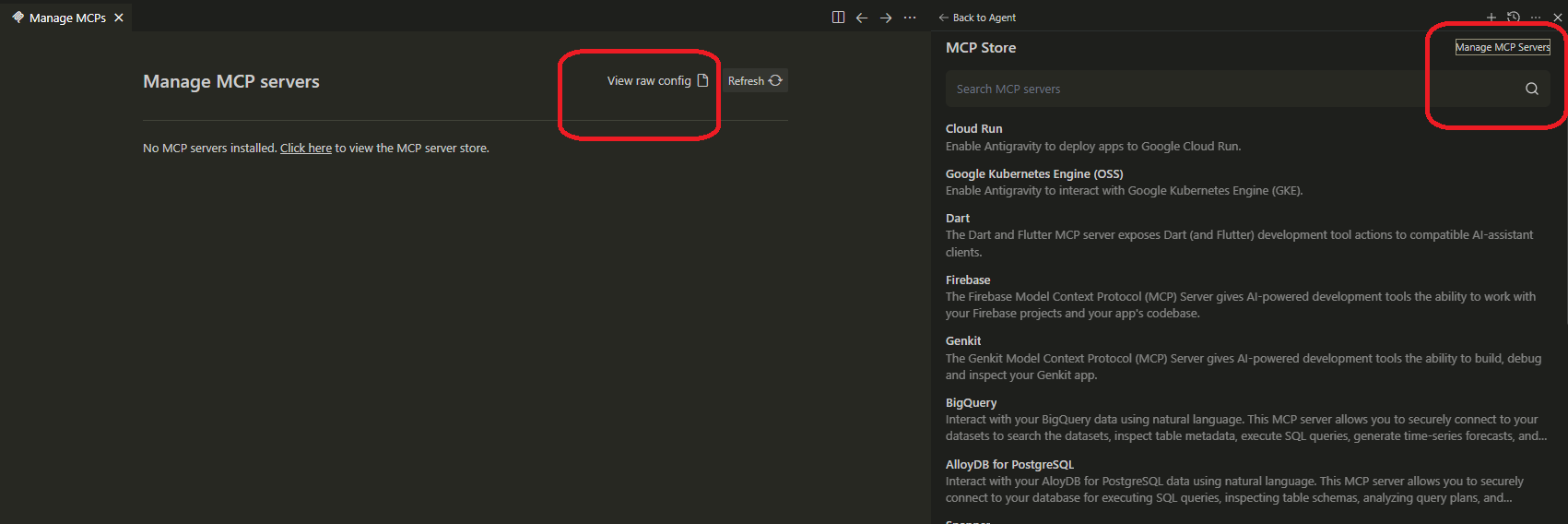Select the Cloud Run MCP server

coord(973,129)
